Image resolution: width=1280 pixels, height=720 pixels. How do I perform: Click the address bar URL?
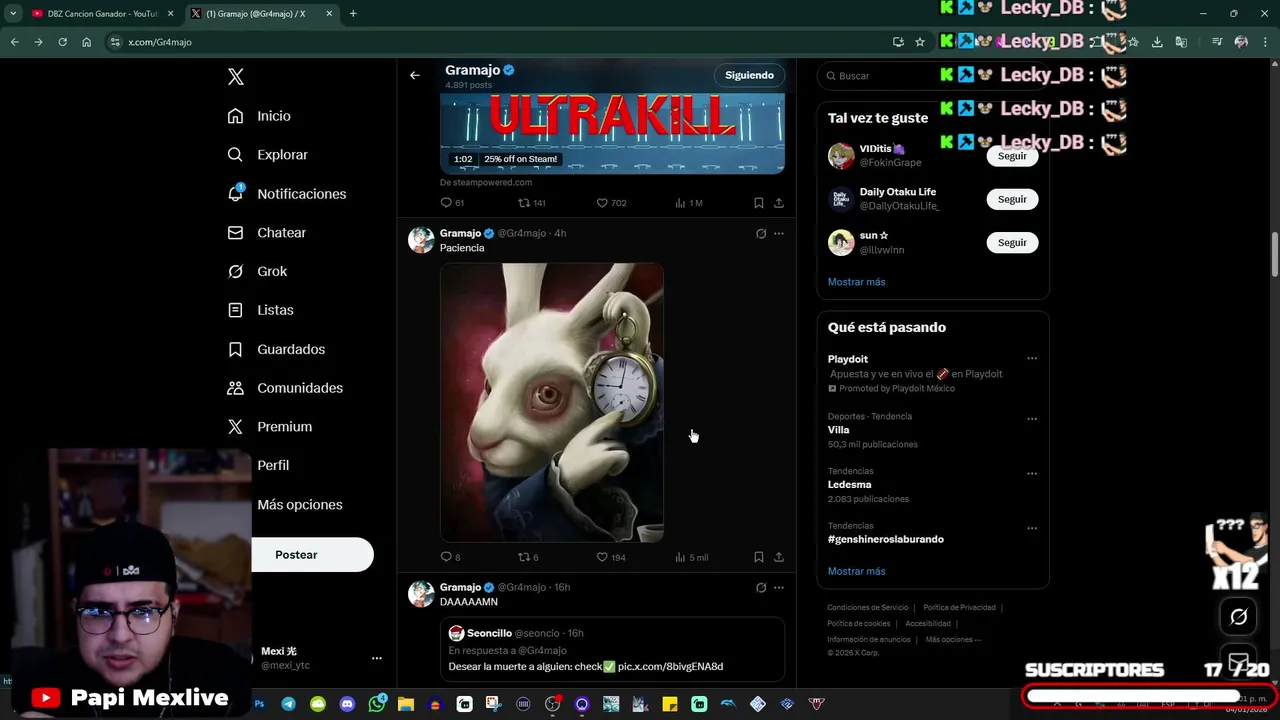click(x=160, y=42)
